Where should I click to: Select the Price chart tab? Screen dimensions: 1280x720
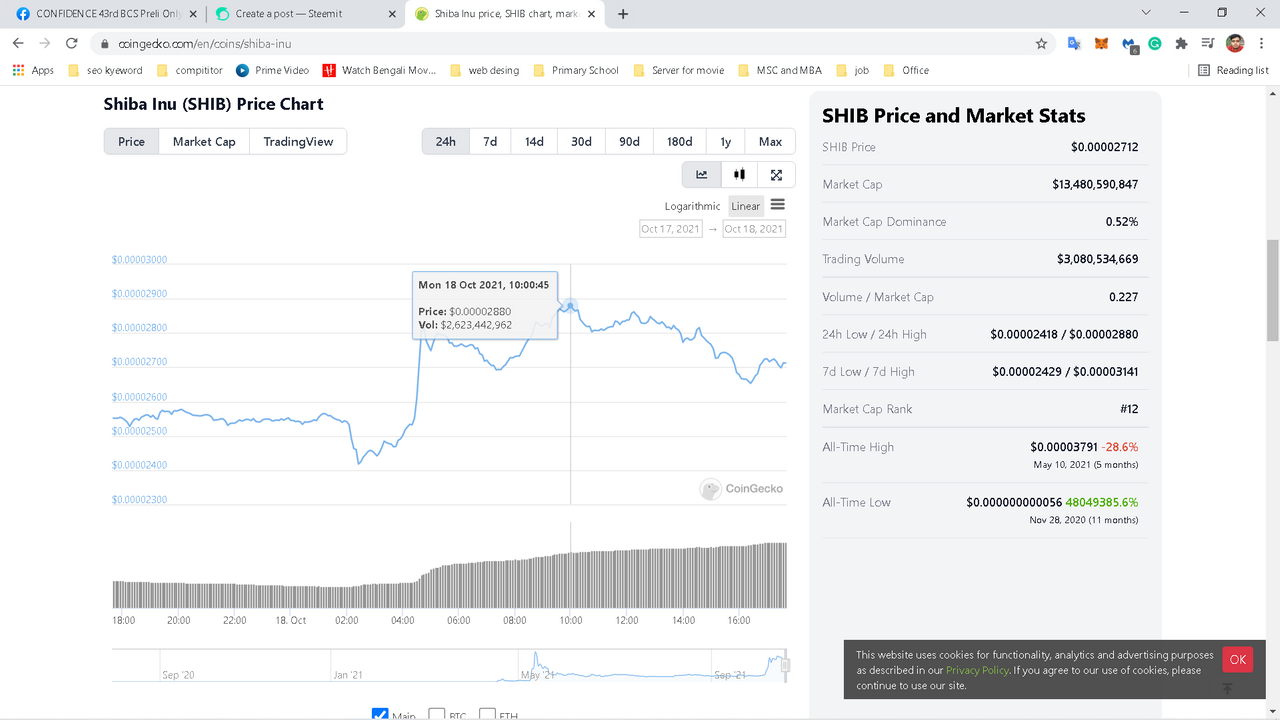[x=131, y=141]
